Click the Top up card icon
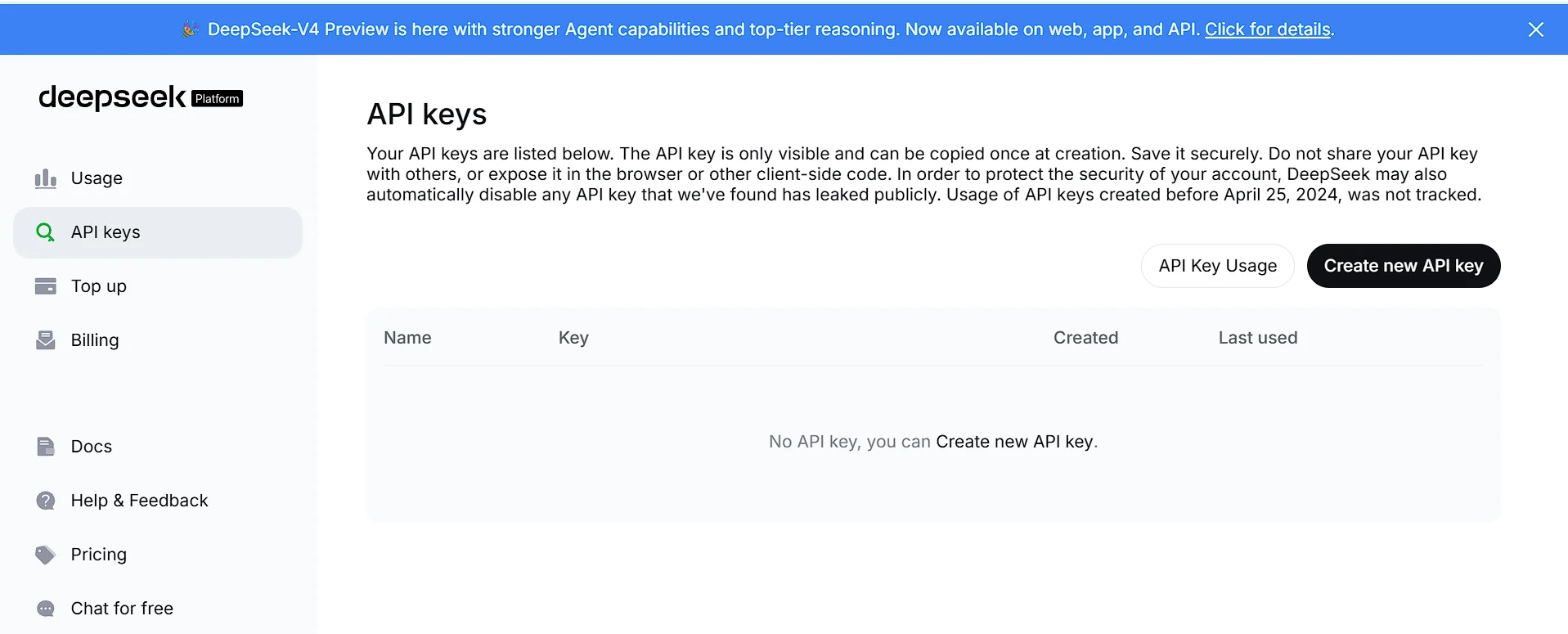 point(46,286)
